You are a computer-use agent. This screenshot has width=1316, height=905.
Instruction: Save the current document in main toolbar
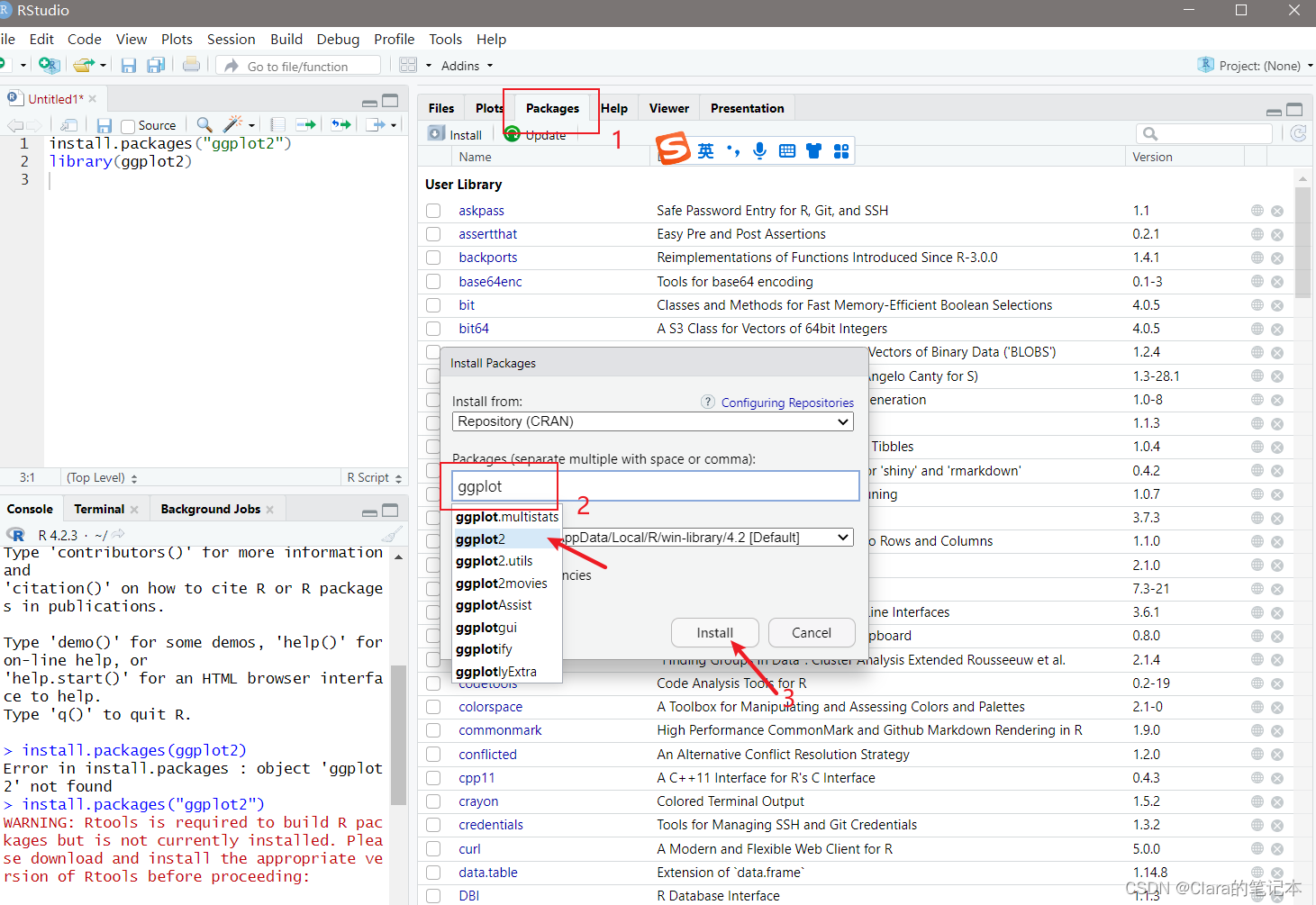click(129, 65)
